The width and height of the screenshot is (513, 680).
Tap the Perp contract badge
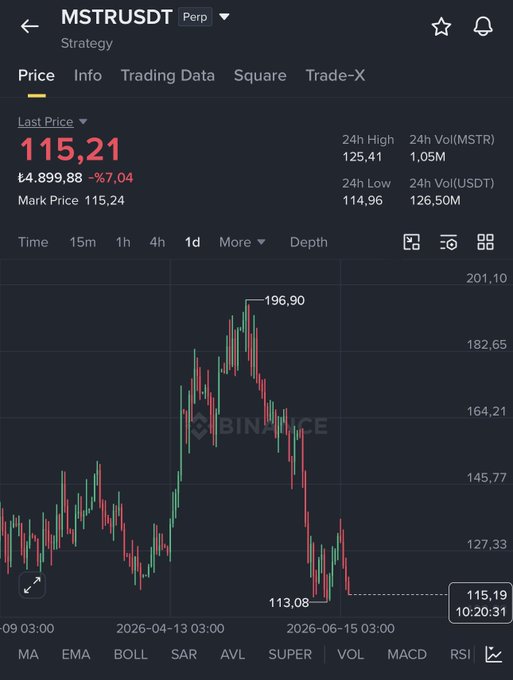(195, 17)
